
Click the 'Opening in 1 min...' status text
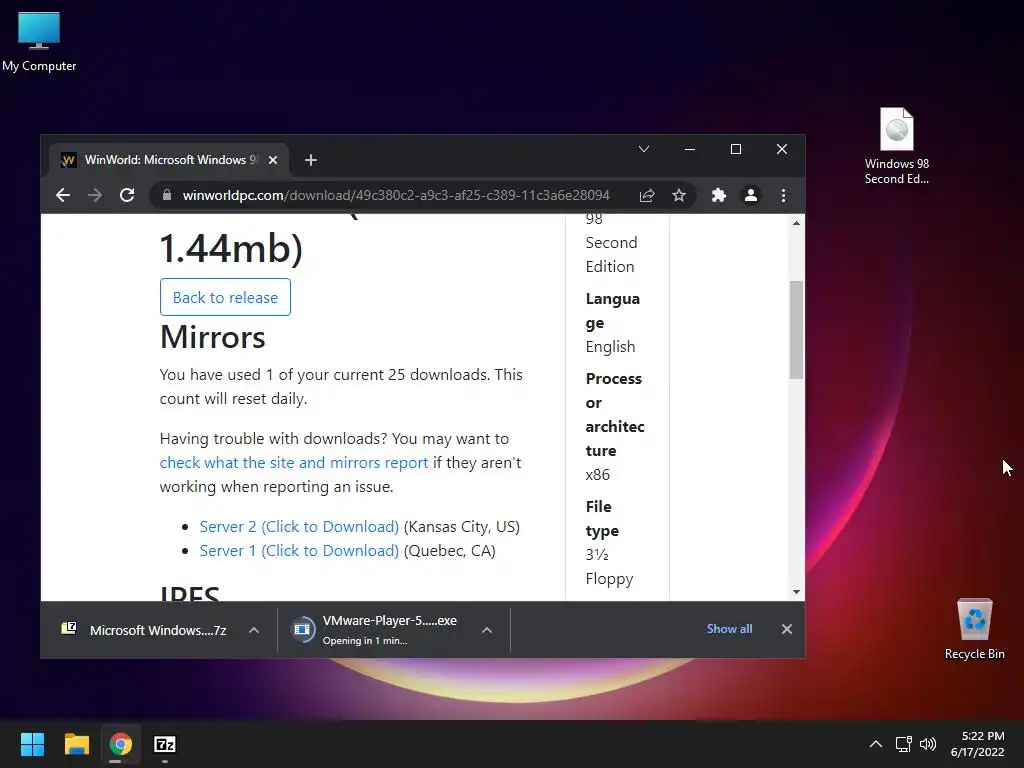[365, 641]
